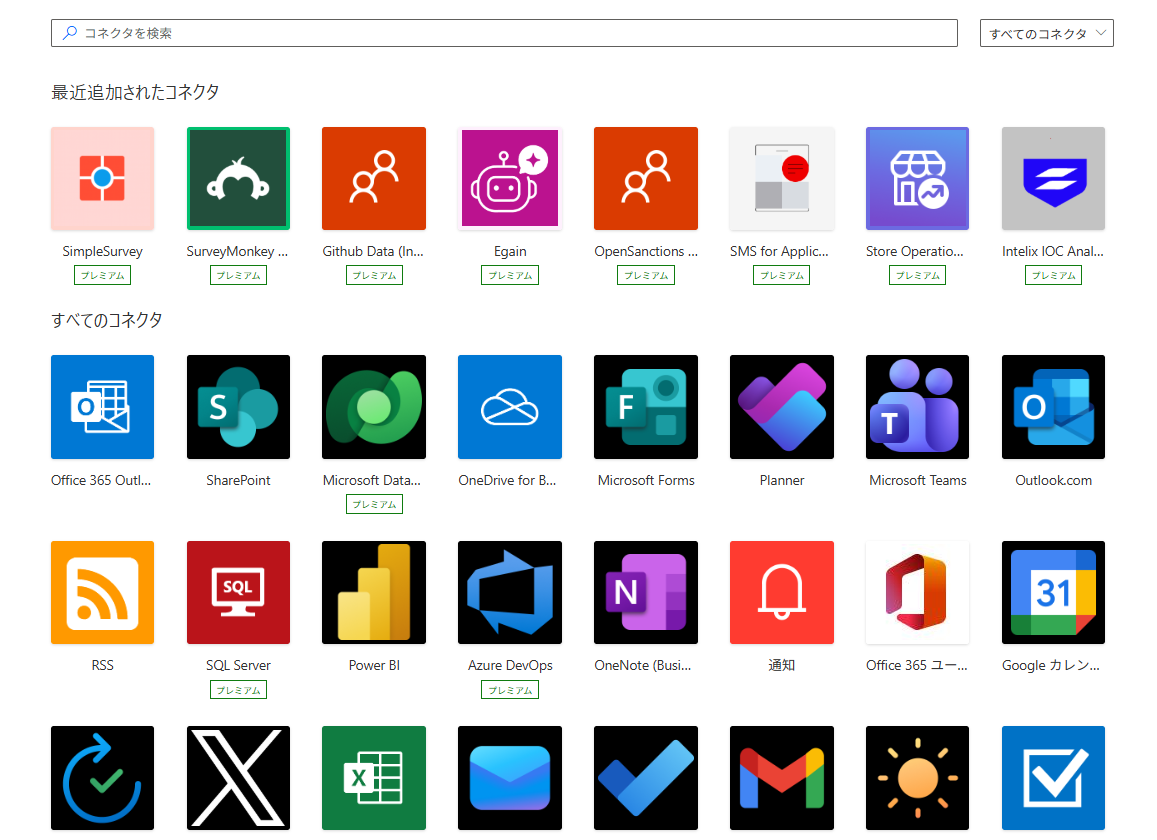Click the 通知 name label
1157x840 pixels.
[x=782, y=665]
